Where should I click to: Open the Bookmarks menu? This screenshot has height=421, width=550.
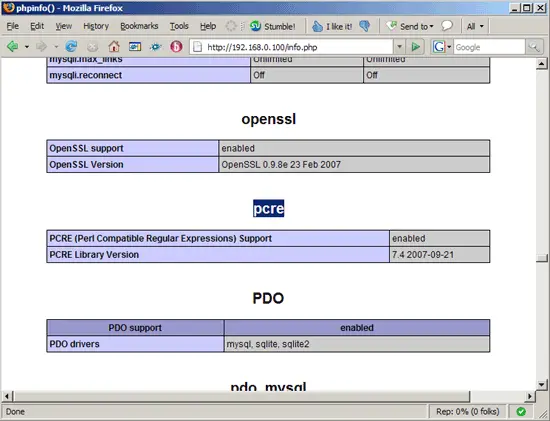(139, 26)
